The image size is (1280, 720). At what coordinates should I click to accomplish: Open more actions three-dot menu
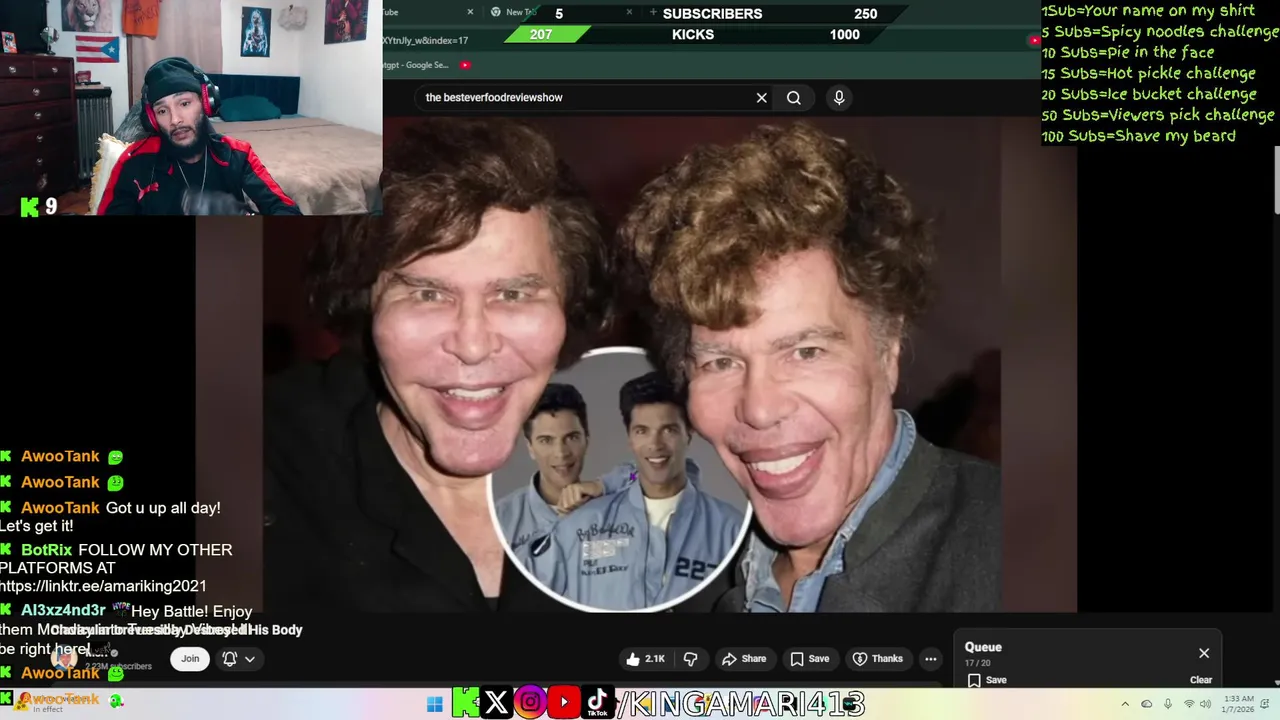931,659
